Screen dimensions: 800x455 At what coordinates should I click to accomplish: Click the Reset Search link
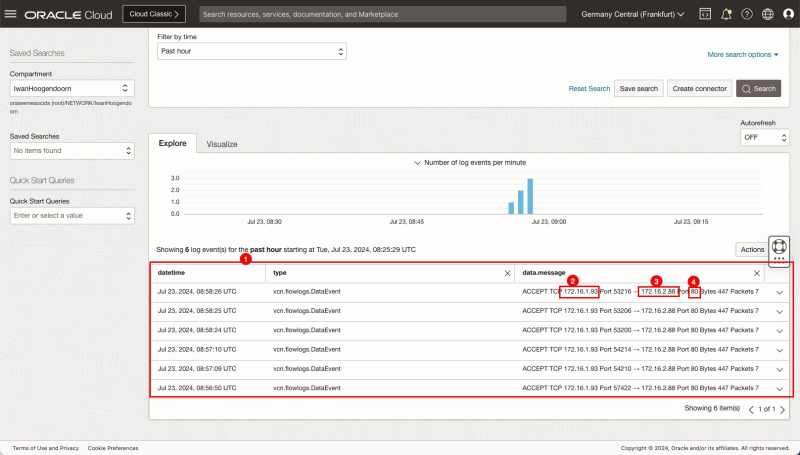point(589,89)
